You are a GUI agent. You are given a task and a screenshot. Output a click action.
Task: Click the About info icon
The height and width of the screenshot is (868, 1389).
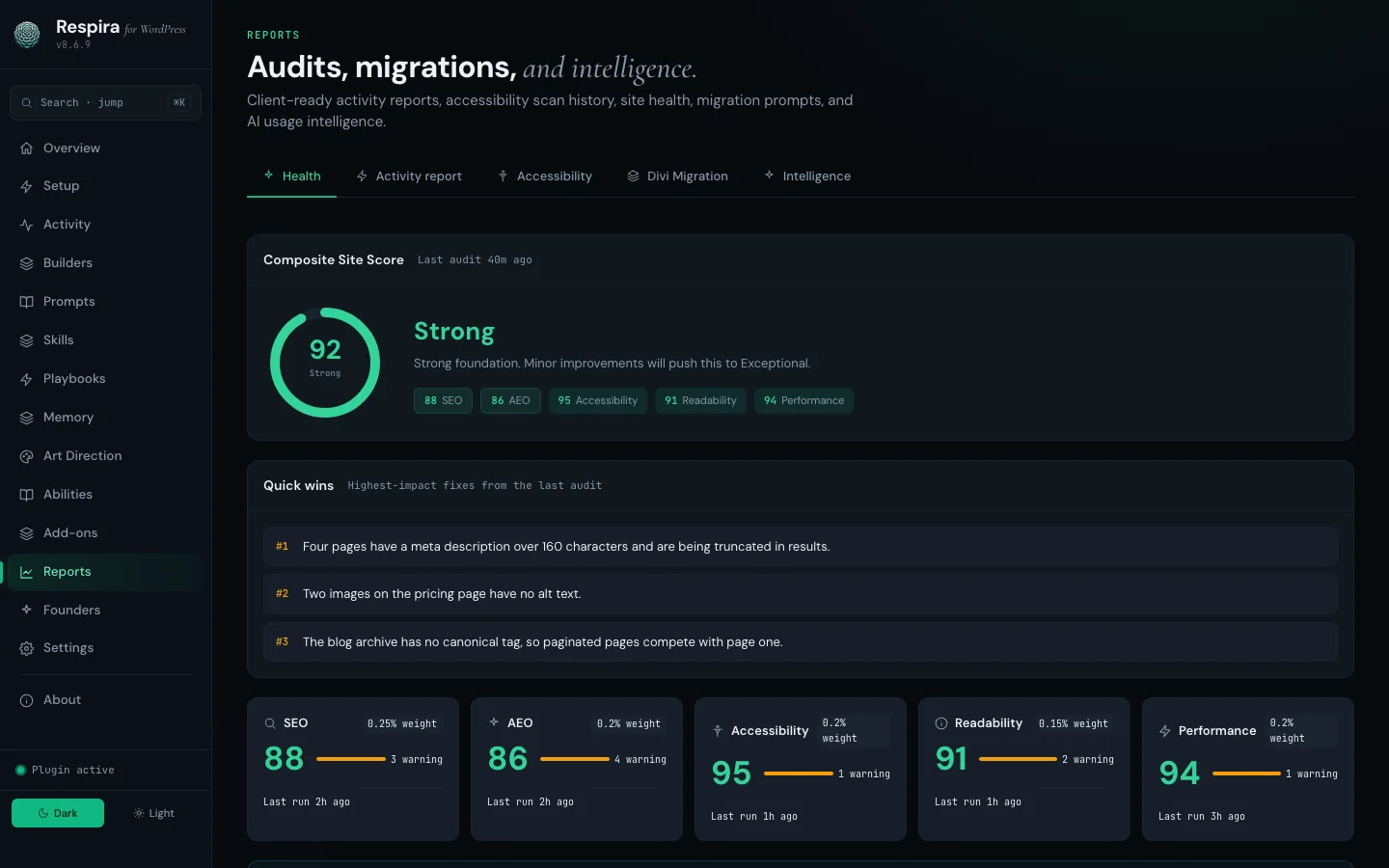pos(26,700)
